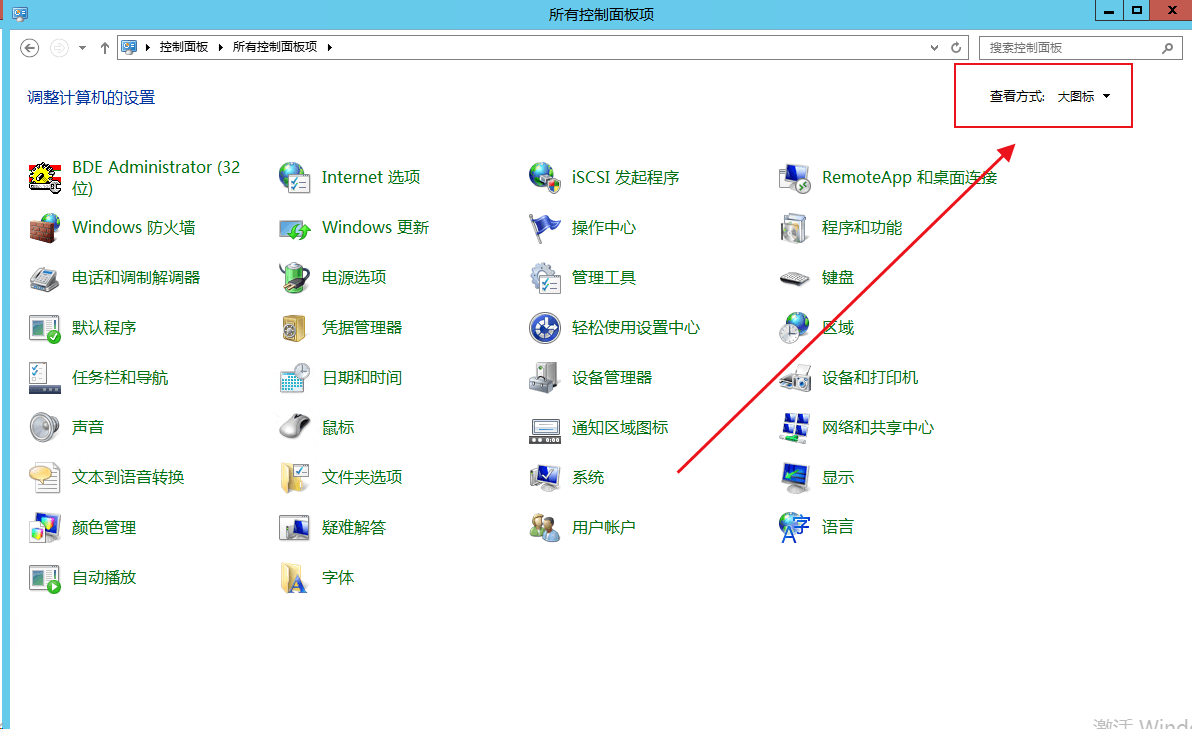Click the 显示 link text
The image size is (1192, 729).
coord(838,477)
